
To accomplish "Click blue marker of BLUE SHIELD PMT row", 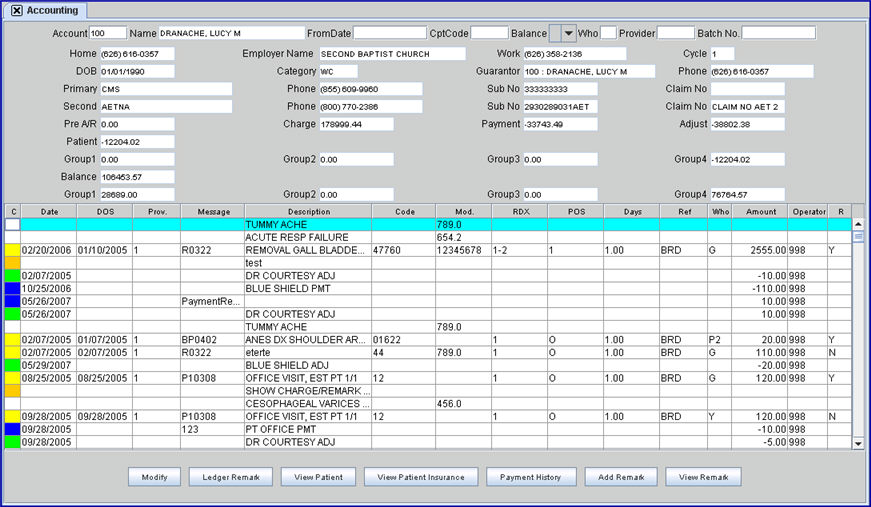I will [13, 289].
